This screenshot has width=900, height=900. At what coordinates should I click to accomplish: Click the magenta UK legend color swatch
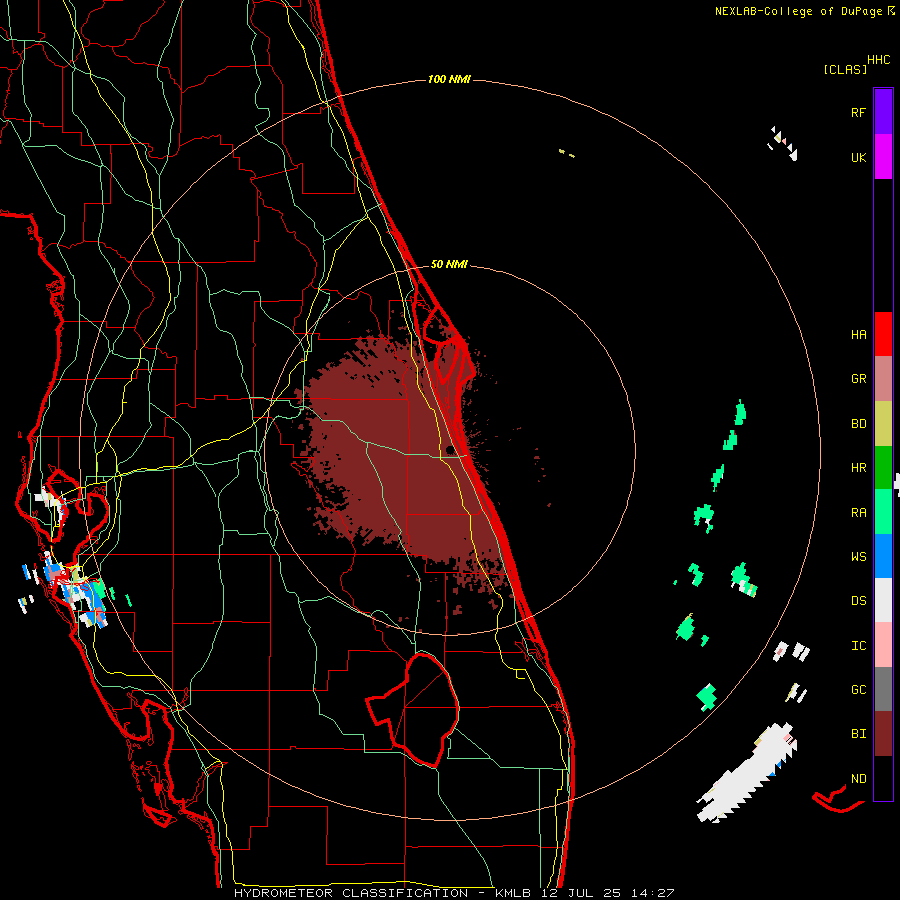click(x=883, y=157)
